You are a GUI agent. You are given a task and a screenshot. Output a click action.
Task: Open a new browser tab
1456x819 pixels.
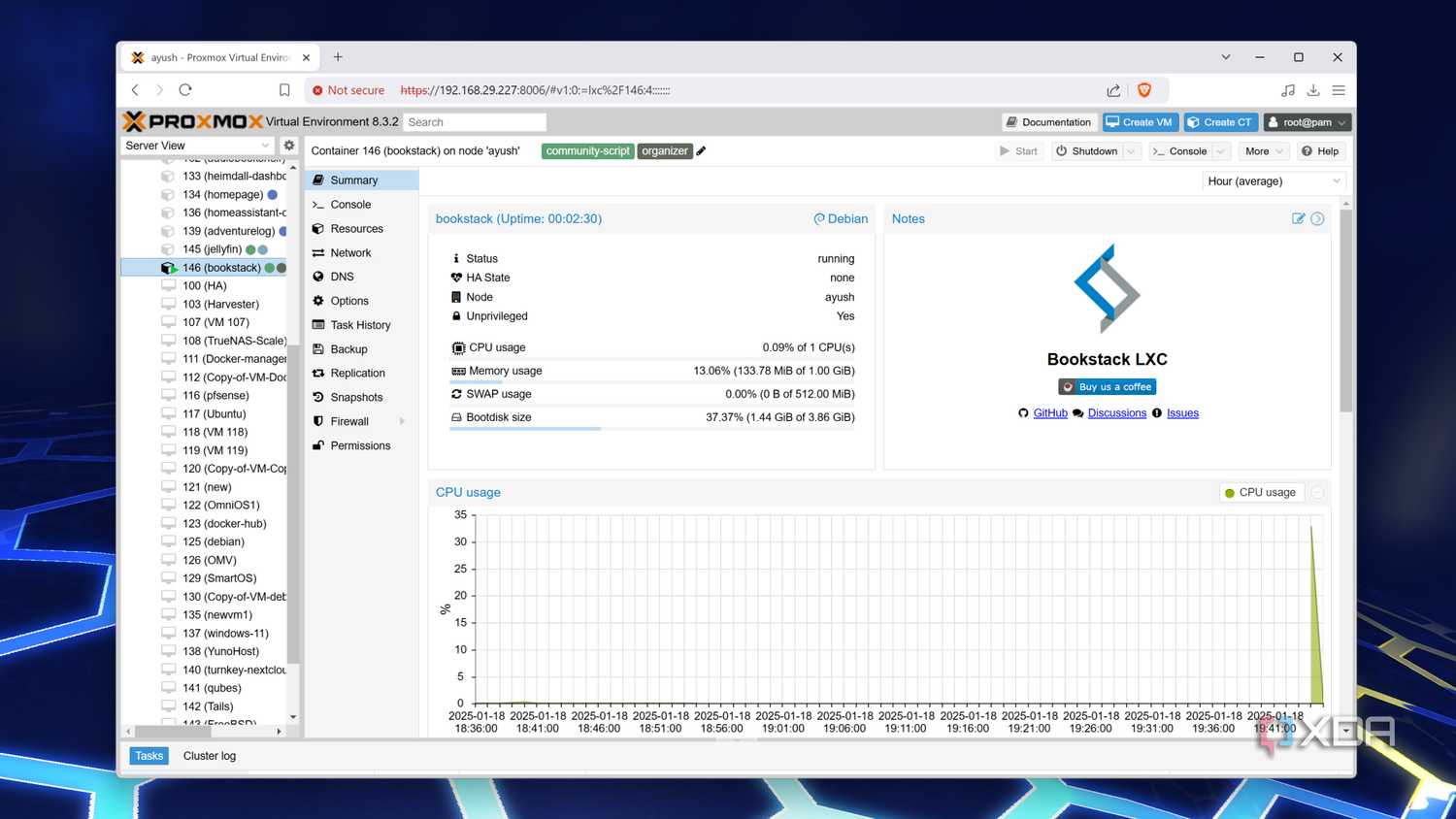tap(338, 57)
